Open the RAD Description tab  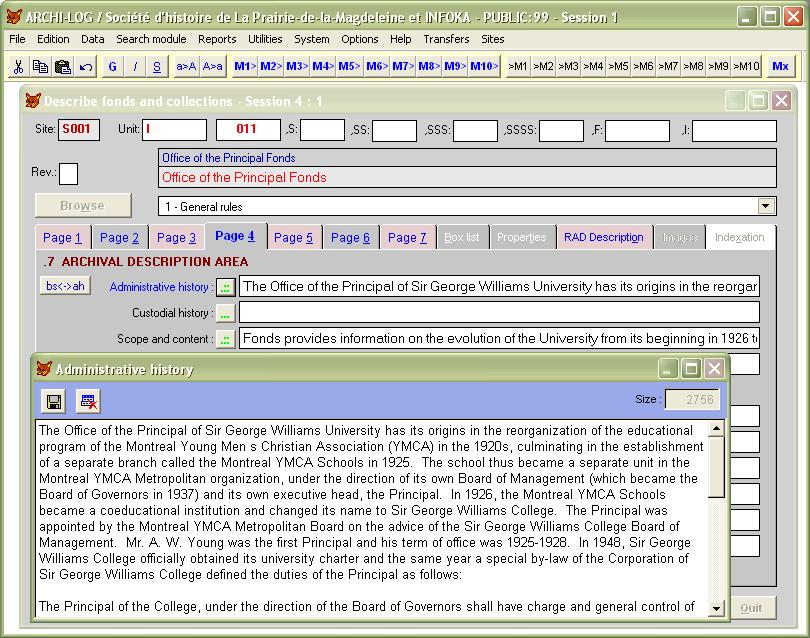[x=603, y=238]
